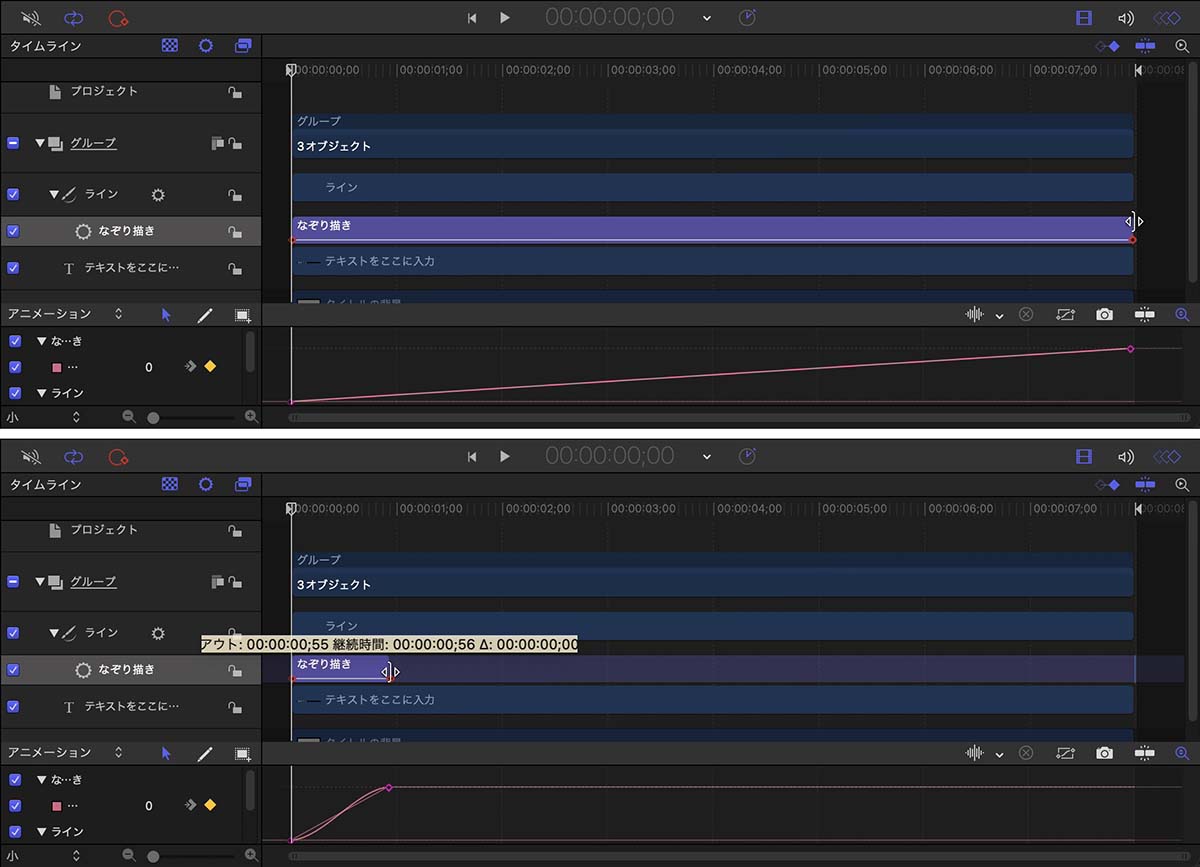This screenshot has height=867, width=1200.
Task: Click audio waveform icon in upper keyframe editor
Action: [x=974, y=314]
